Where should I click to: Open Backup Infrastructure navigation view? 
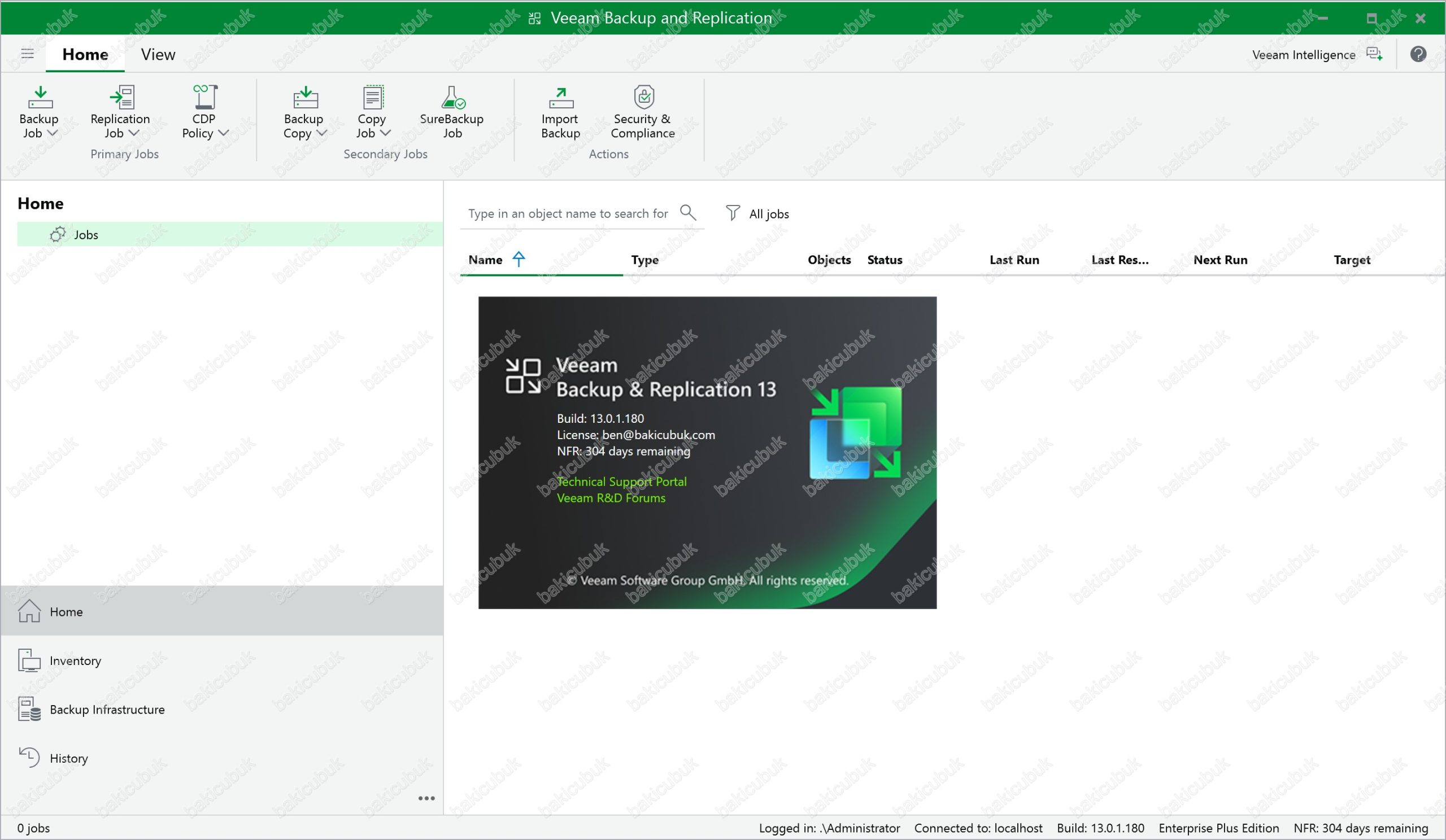click(107, 709)
